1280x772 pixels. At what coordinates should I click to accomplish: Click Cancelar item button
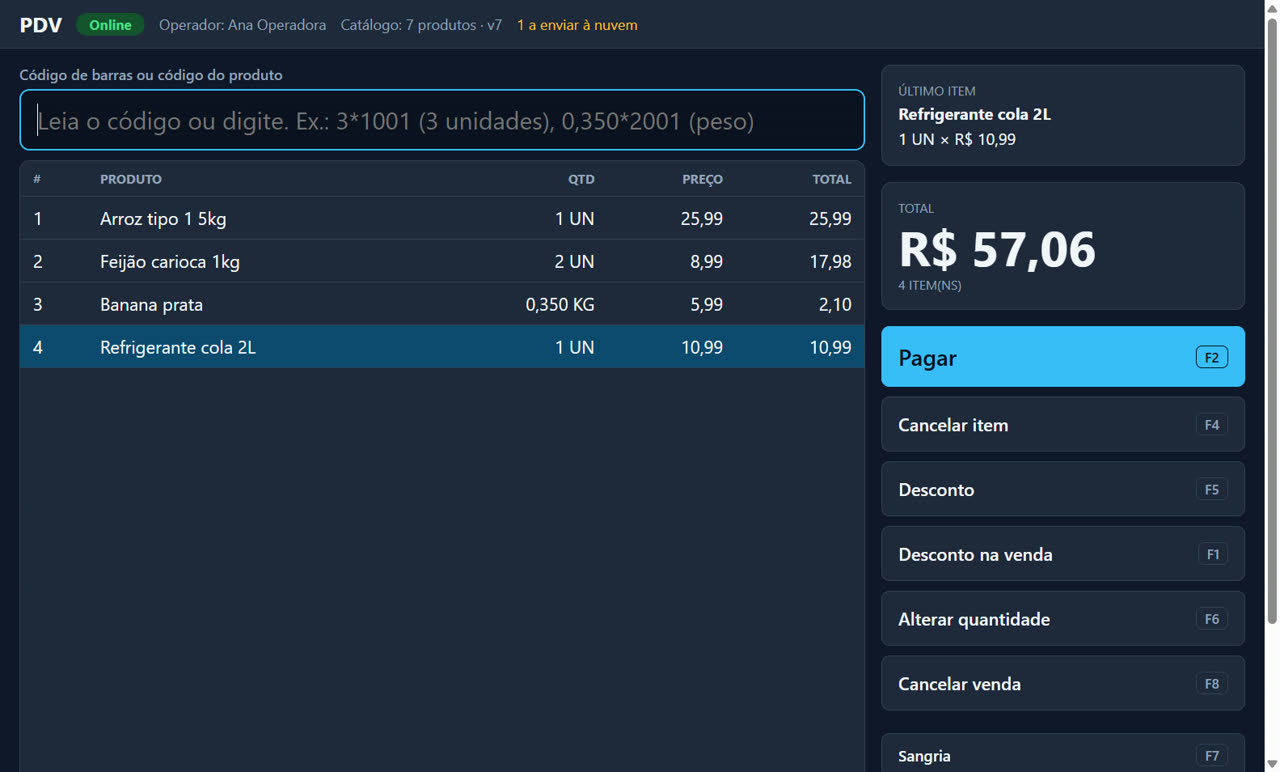(1062, 424)
